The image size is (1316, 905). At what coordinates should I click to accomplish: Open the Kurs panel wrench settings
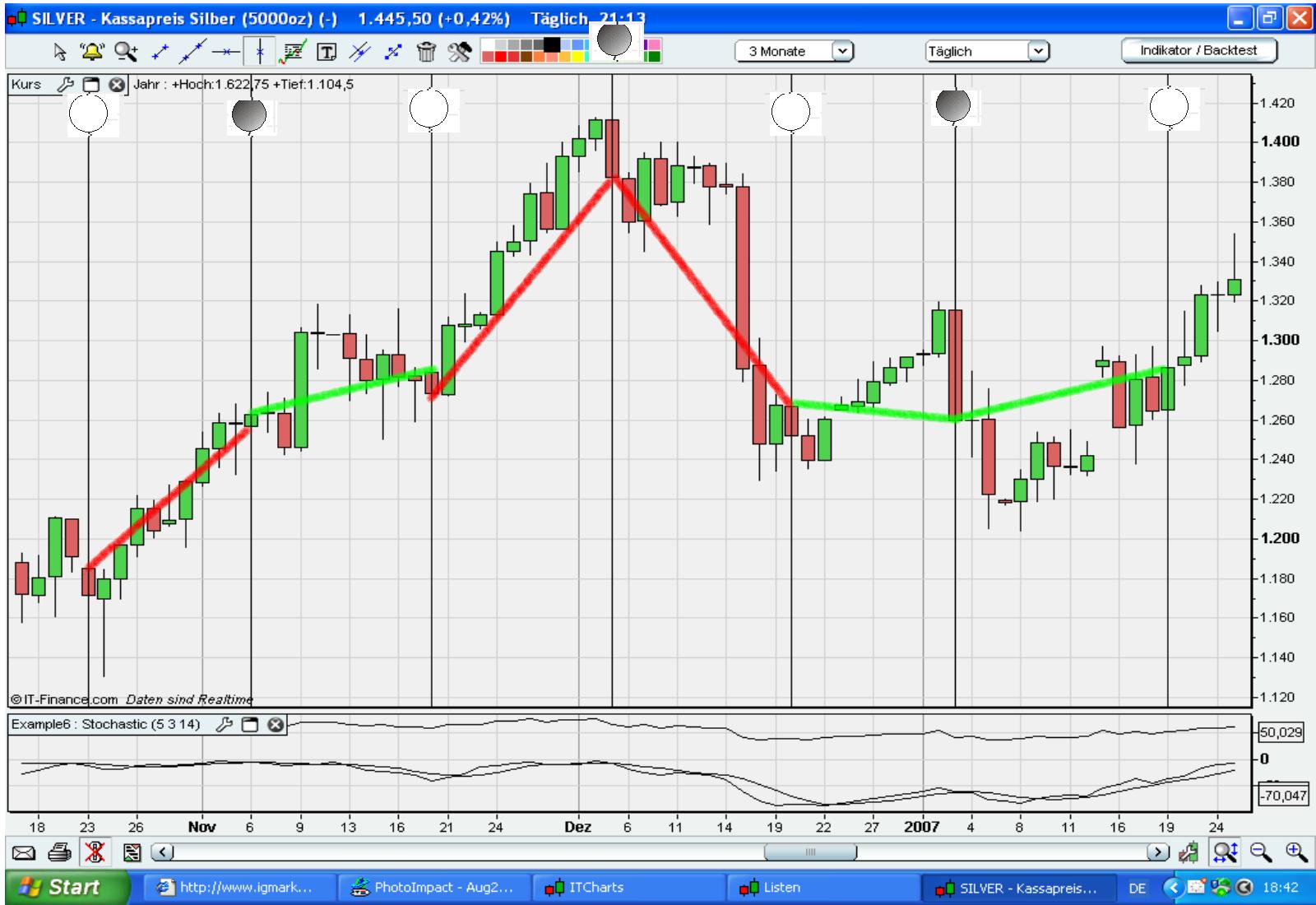[65, 84]
